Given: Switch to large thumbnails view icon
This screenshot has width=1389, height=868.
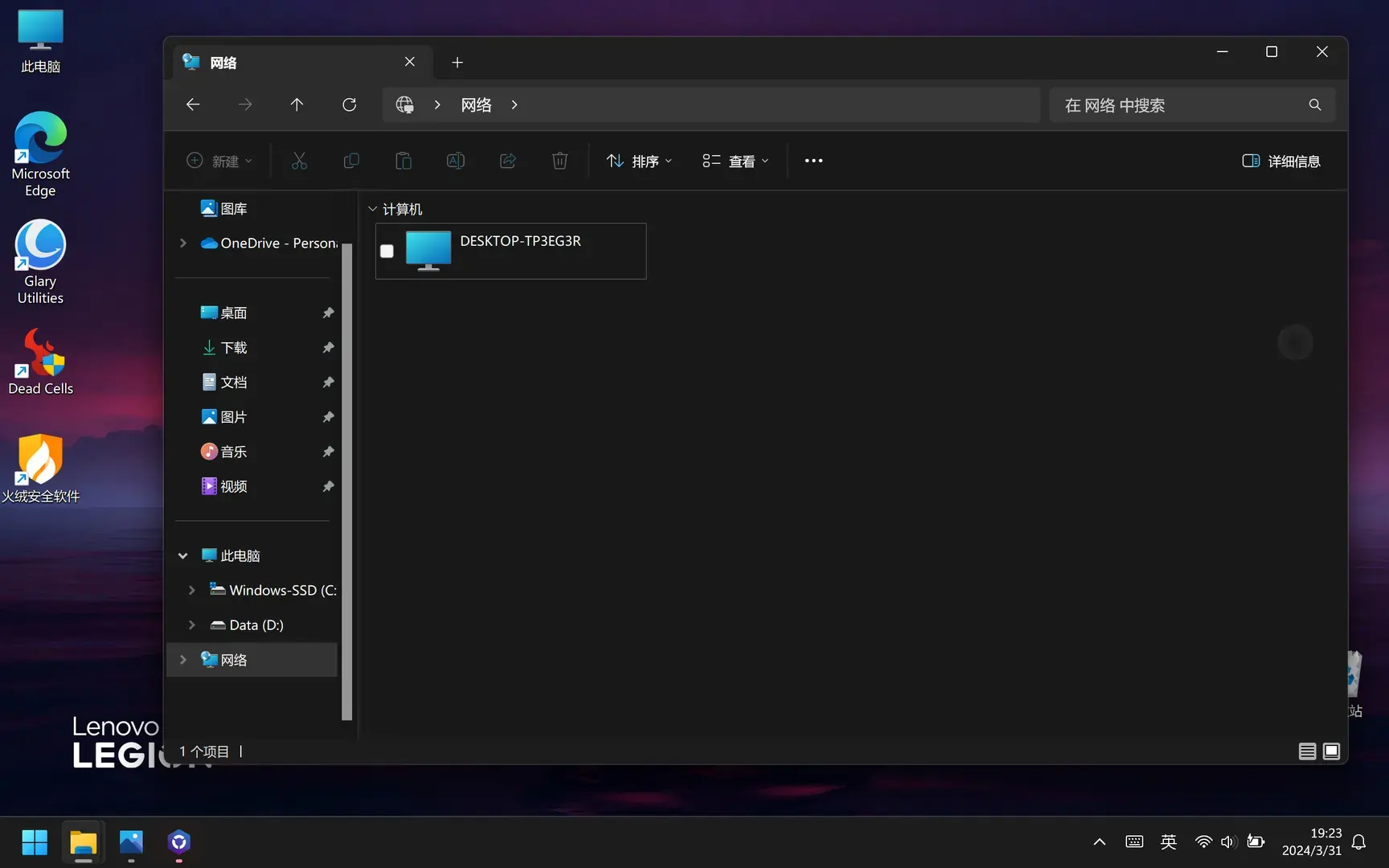Looking at the screenshot, I should coord(1331,751).
